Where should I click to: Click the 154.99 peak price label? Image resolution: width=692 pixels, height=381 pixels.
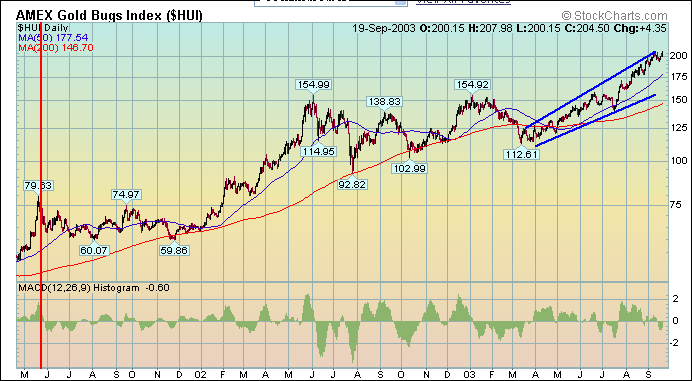click(313, 84)
